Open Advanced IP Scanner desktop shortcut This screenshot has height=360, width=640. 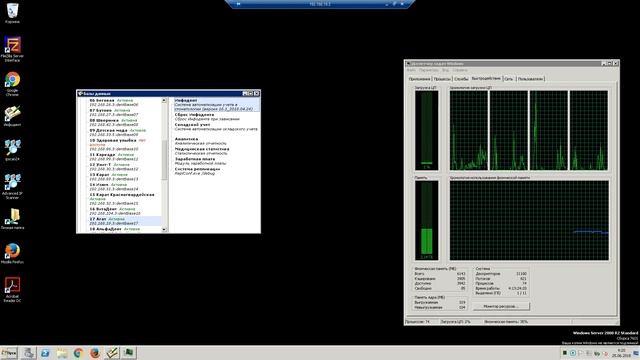tap(12, 186)
